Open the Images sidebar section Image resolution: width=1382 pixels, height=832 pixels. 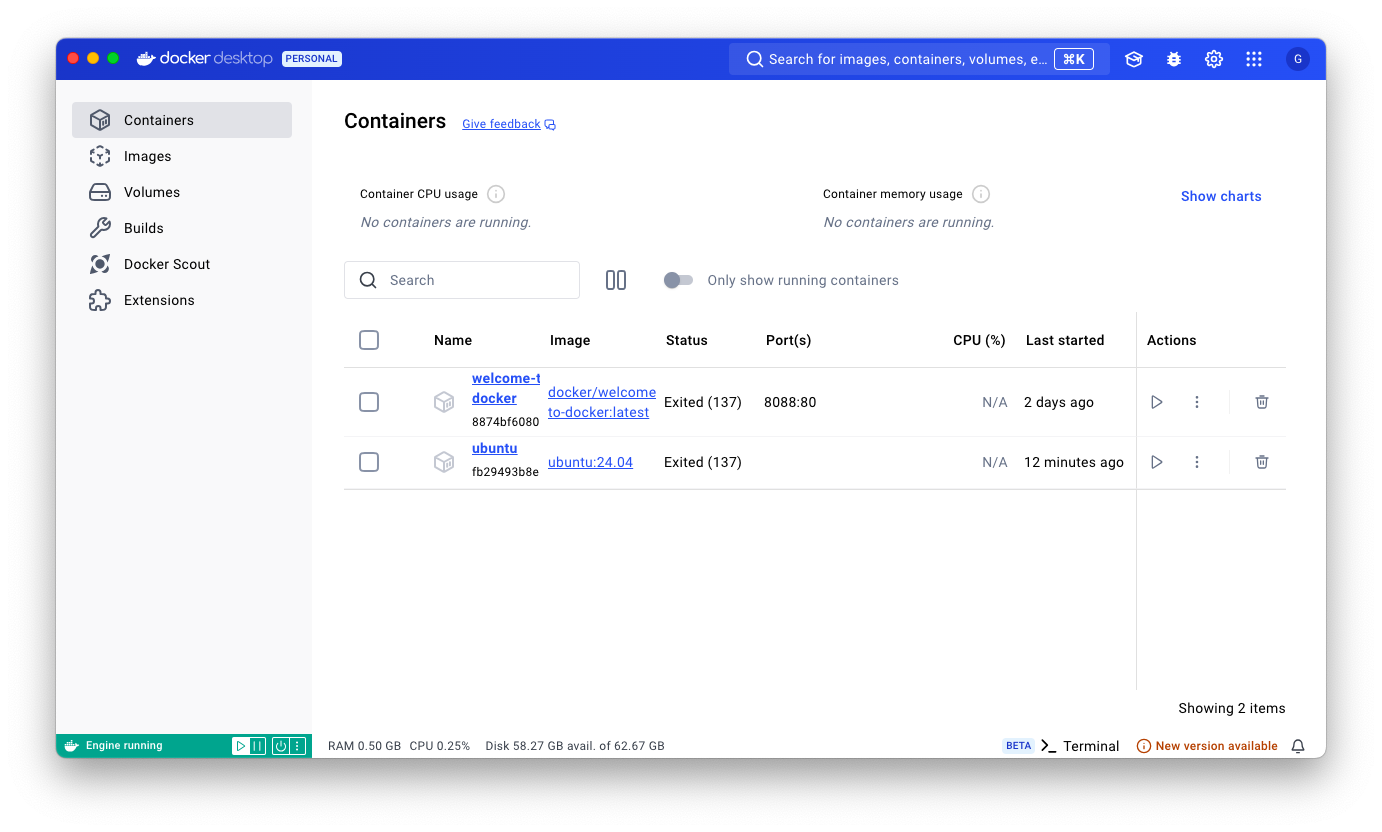[x=182, y=156]
